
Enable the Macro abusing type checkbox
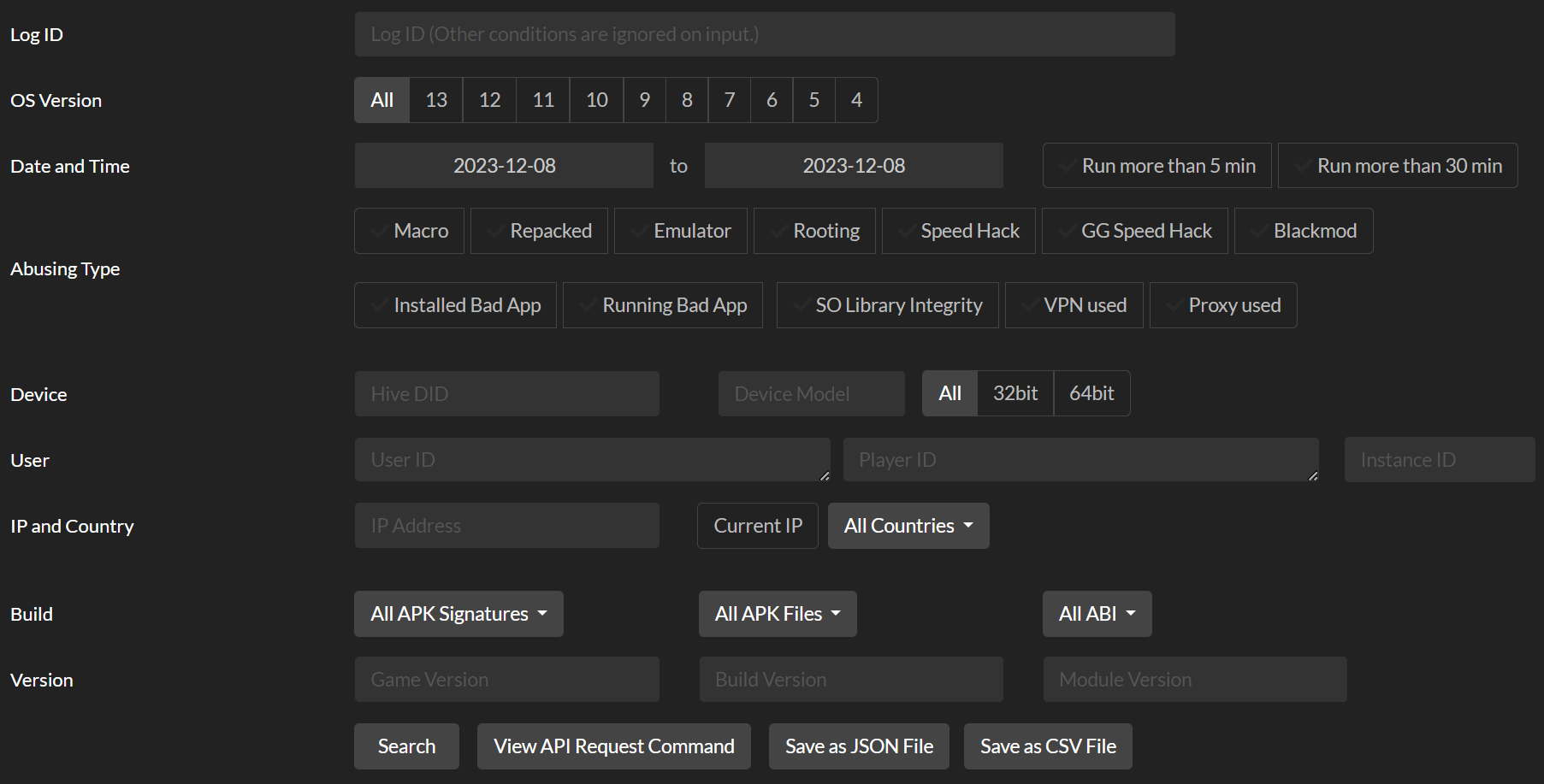tap(409, 231)
